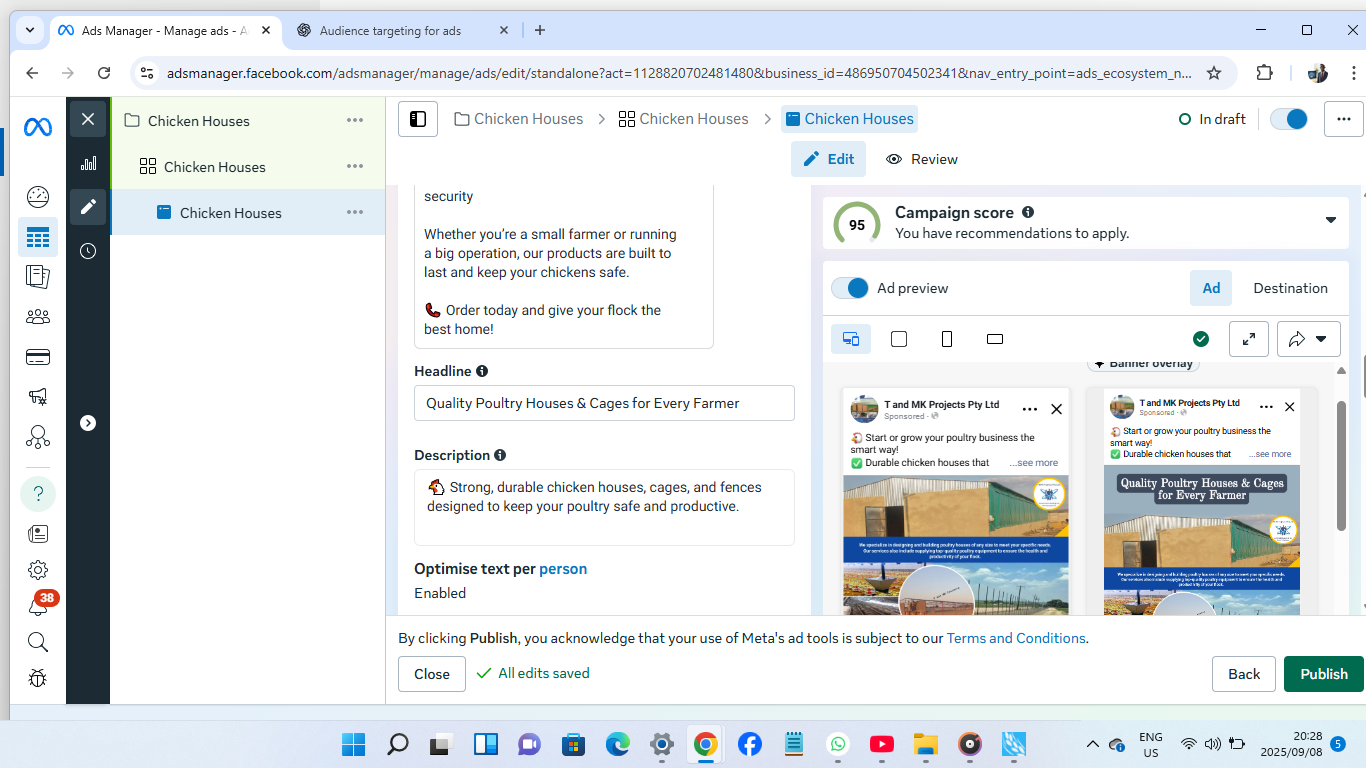Viewport: 1366px width, 768px height.
Task: Click the notifications bell with 38 badge
Action: [38, 606]
